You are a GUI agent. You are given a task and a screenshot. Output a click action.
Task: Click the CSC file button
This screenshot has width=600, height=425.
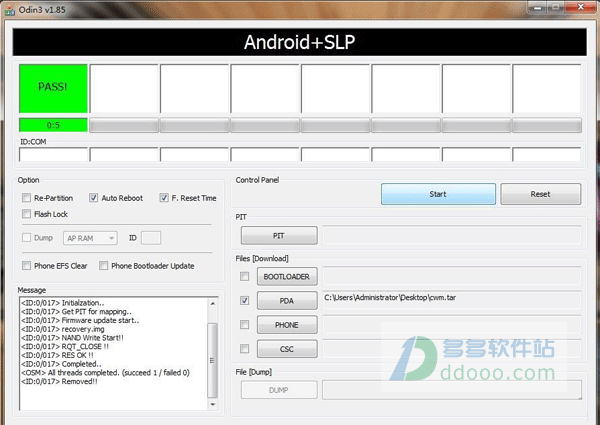(x=287, y=349)
